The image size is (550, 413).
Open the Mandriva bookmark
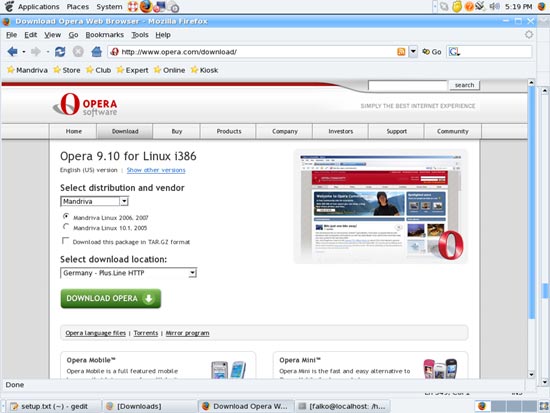point(27,70)
